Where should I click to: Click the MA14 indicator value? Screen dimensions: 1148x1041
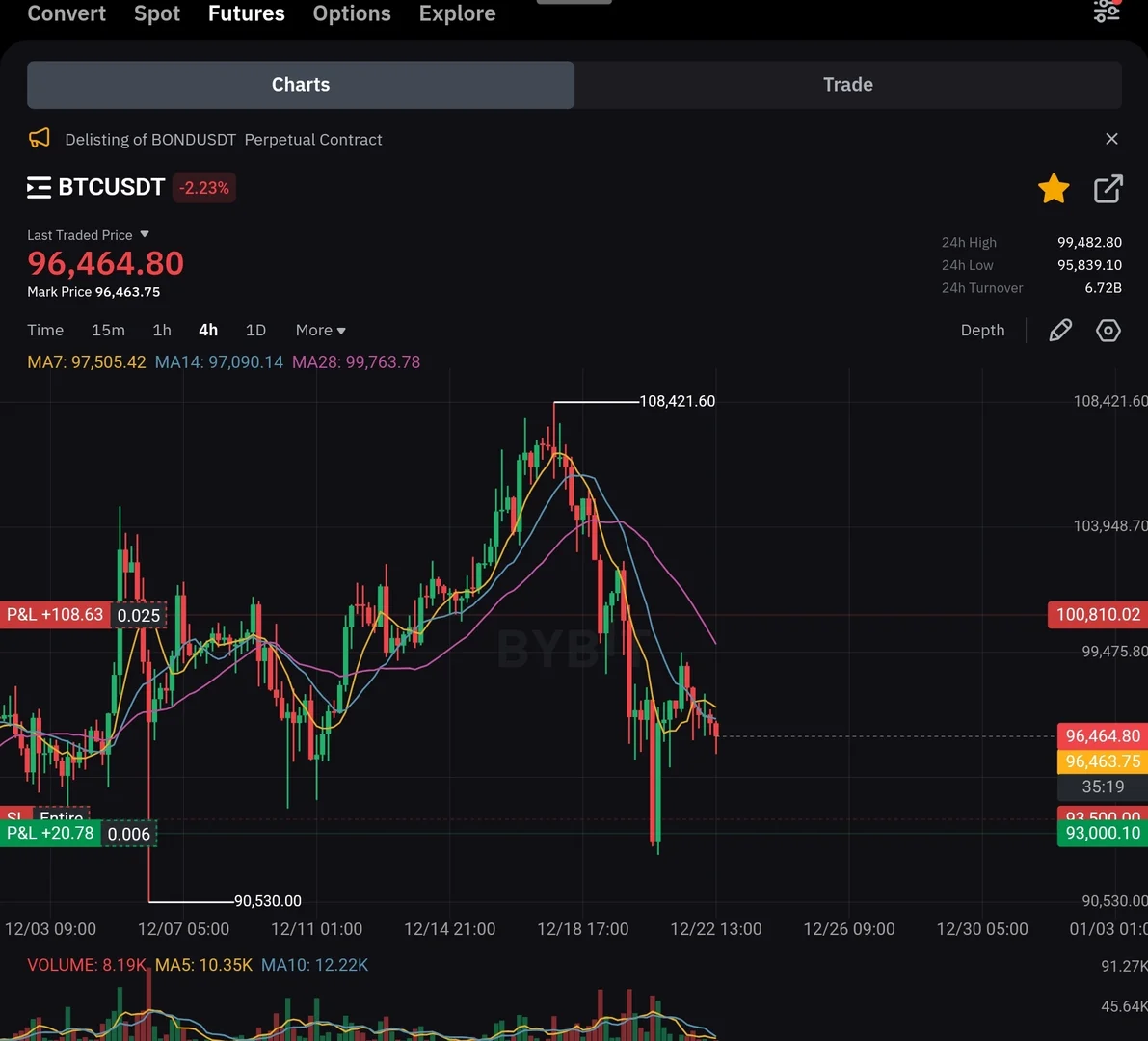point(219,362)
